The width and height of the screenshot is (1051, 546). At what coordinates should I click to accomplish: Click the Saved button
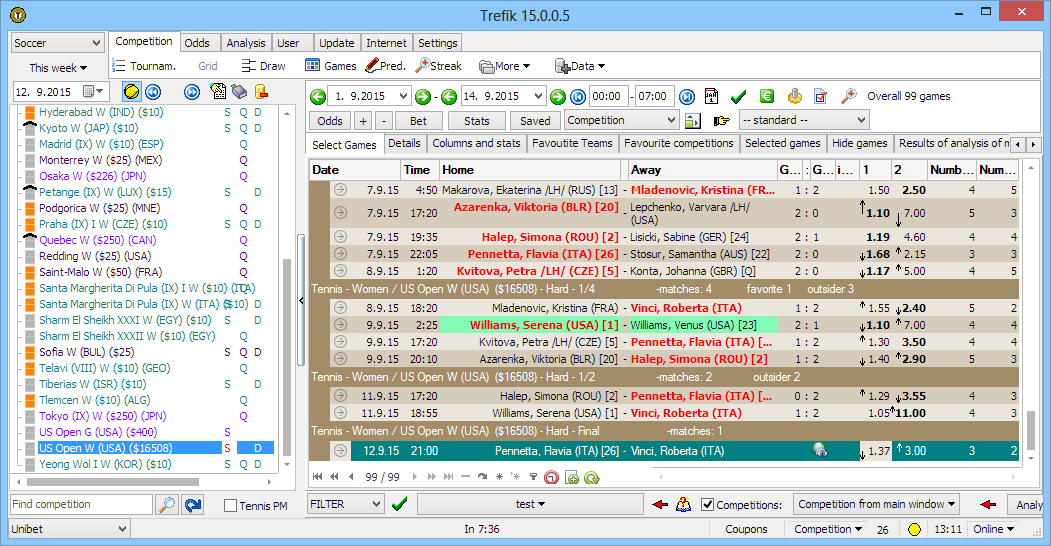tap(535, 121)
